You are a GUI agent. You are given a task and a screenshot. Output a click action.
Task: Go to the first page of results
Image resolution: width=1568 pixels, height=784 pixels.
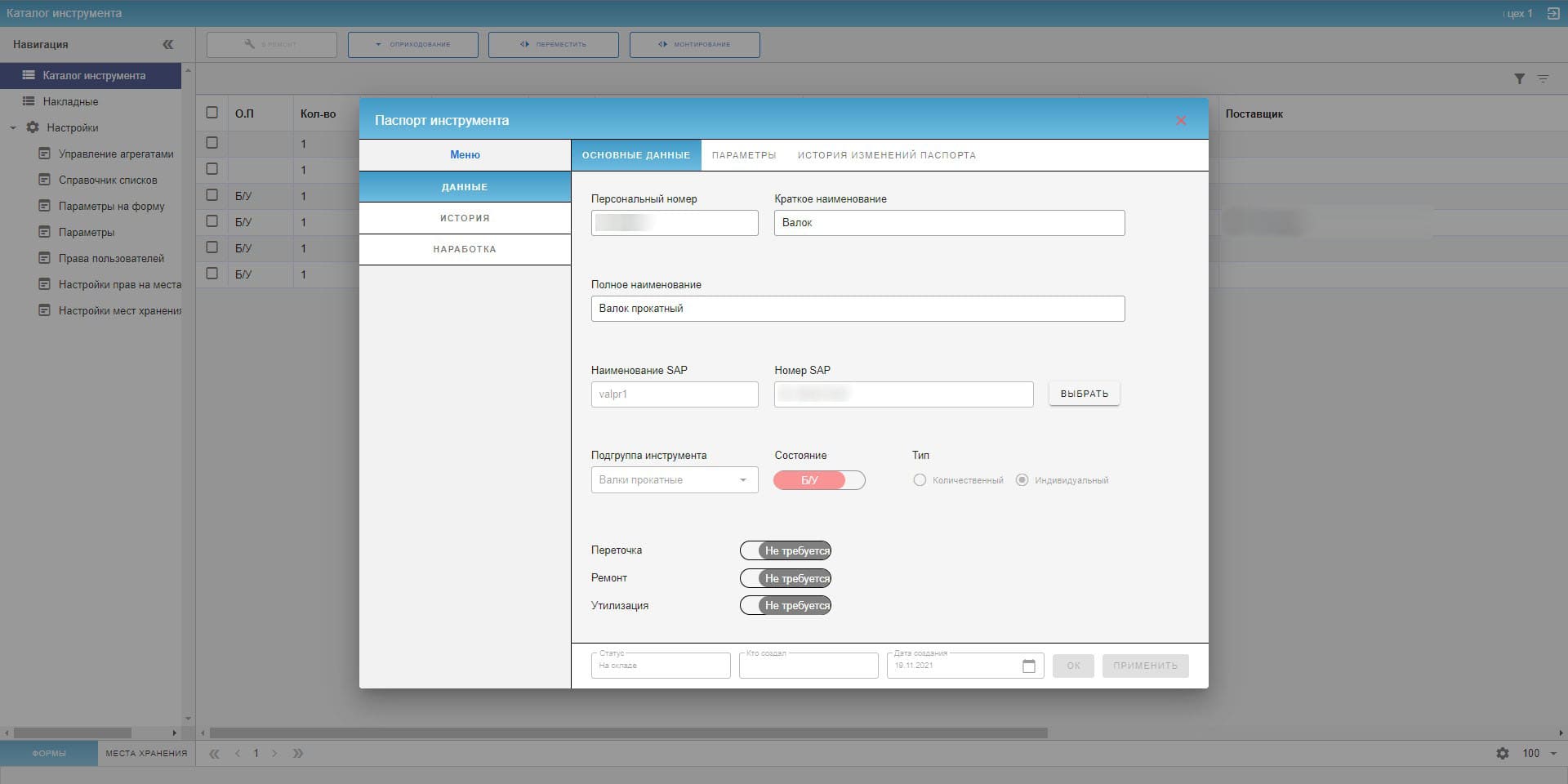click(x=215, y=754)
